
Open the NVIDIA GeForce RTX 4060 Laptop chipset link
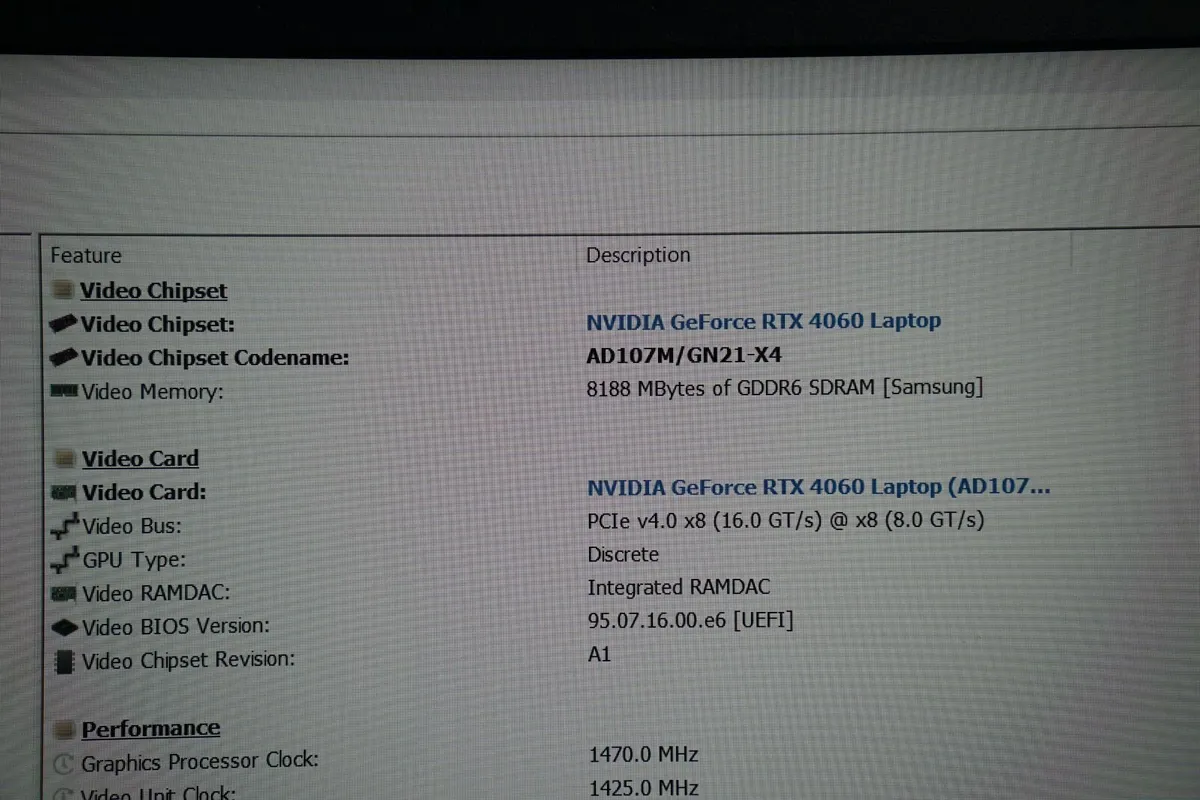[x=763, y=321]
